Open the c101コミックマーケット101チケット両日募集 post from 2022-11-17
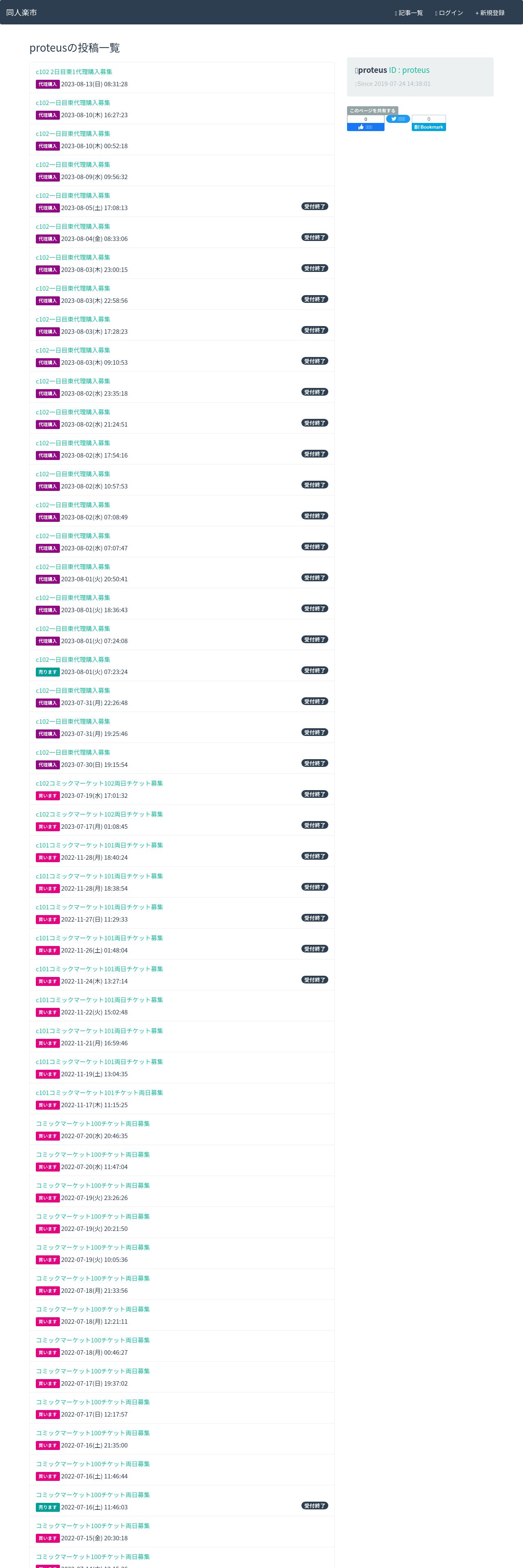Image resolution: width=523 pixels, height=1568 pixels. (99, 1093)
